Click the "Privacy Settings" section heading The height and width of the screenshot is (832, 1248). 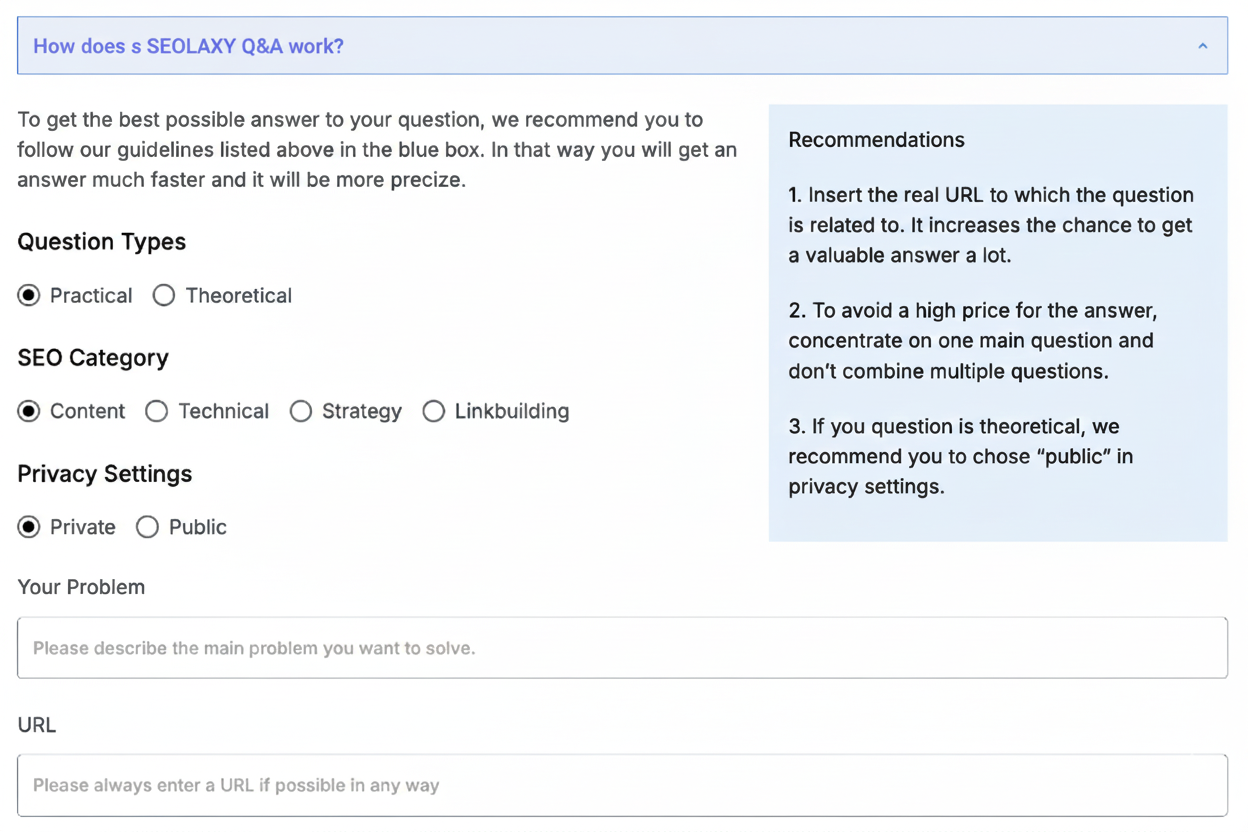point(104,474)
